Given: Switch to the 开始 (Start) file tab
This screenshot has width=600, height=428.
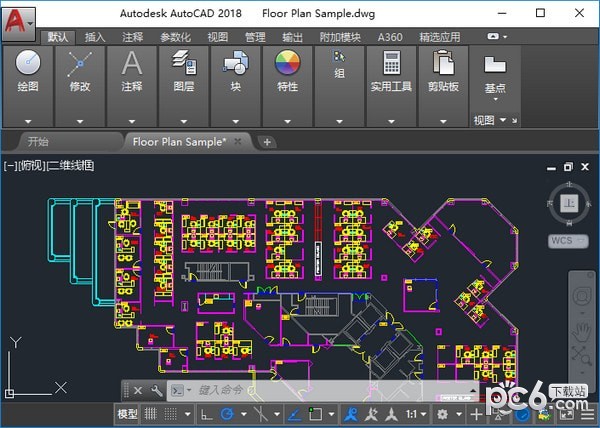Looking at the screenshot, I should click(x=38, y=141).
